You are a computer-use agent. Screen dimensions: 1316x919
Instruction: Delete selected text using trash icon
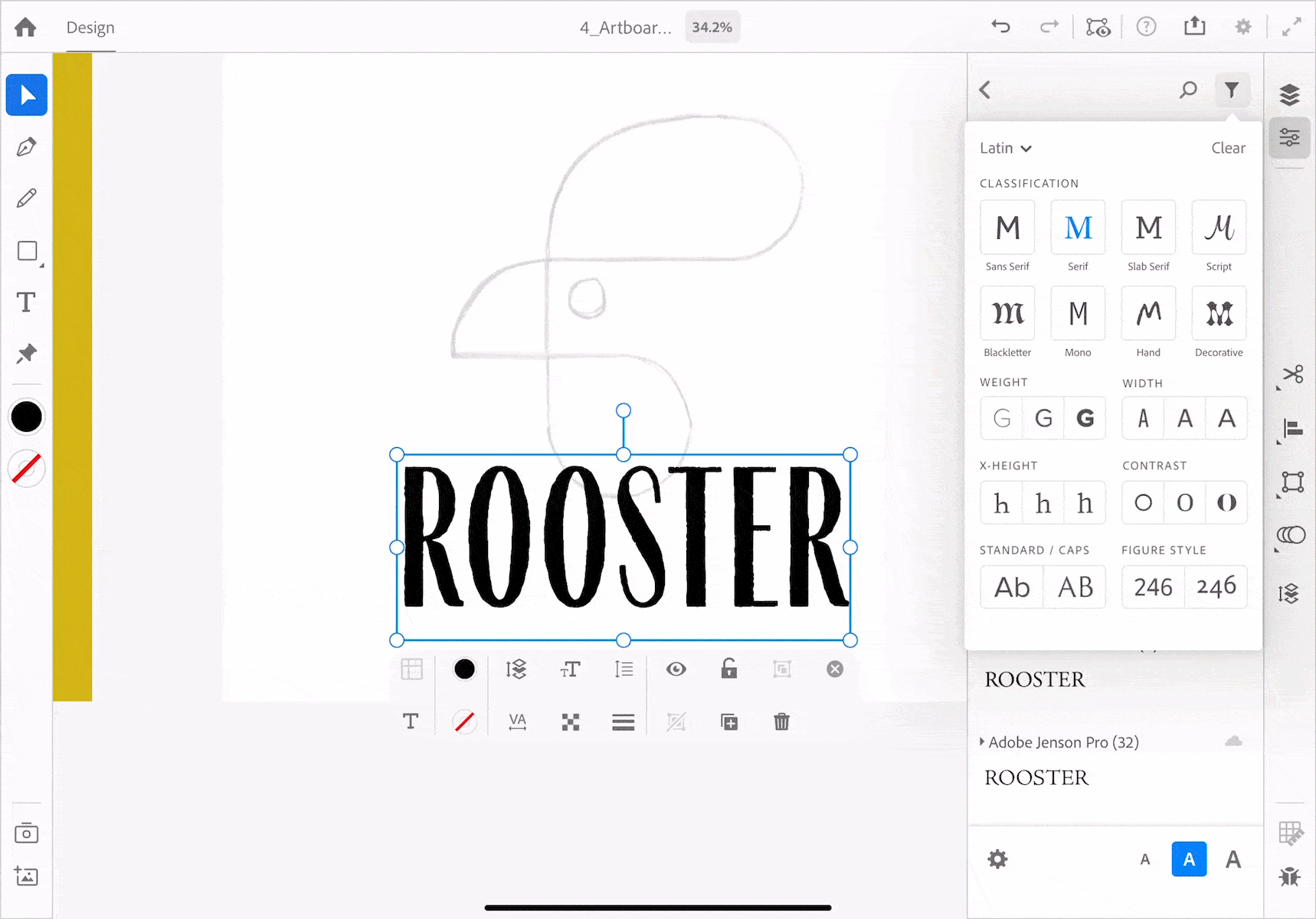[x=781, y=721]
